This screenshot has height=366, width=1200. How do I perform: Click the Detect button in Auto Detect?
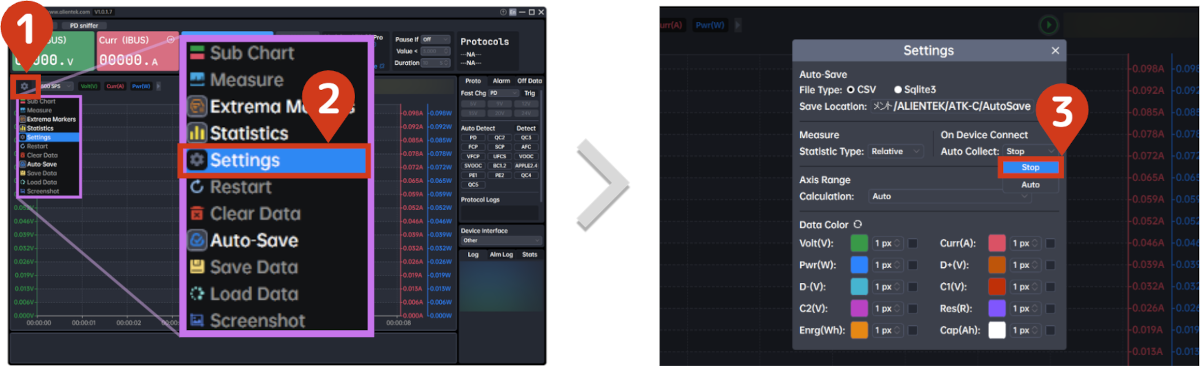coord(526,128)
